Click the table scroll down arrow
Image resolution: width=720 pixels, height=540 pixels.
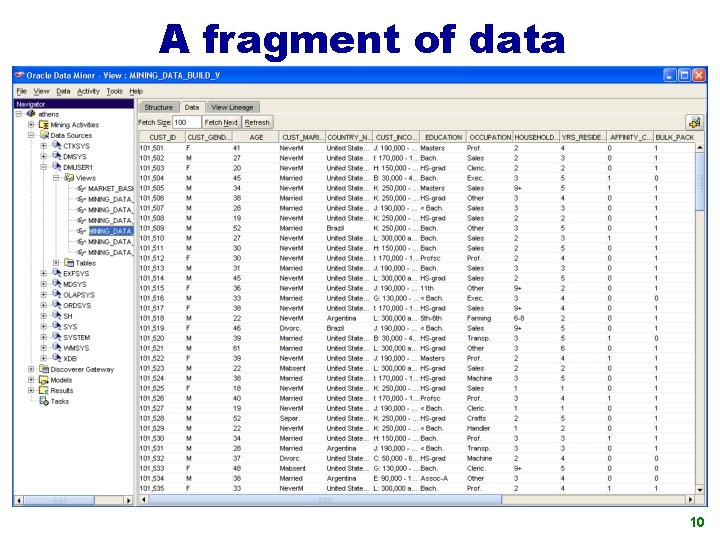tap(700, 490)
